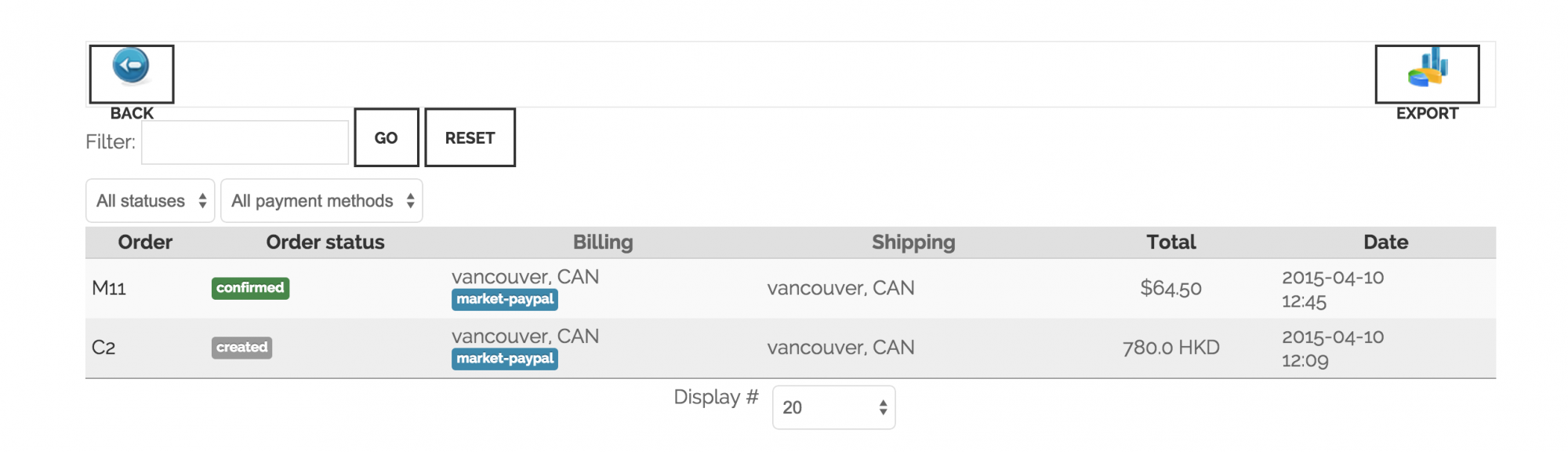Open the All payment methods dropdown
Viewport: 1568px width, 452px height.
[321, 201]
